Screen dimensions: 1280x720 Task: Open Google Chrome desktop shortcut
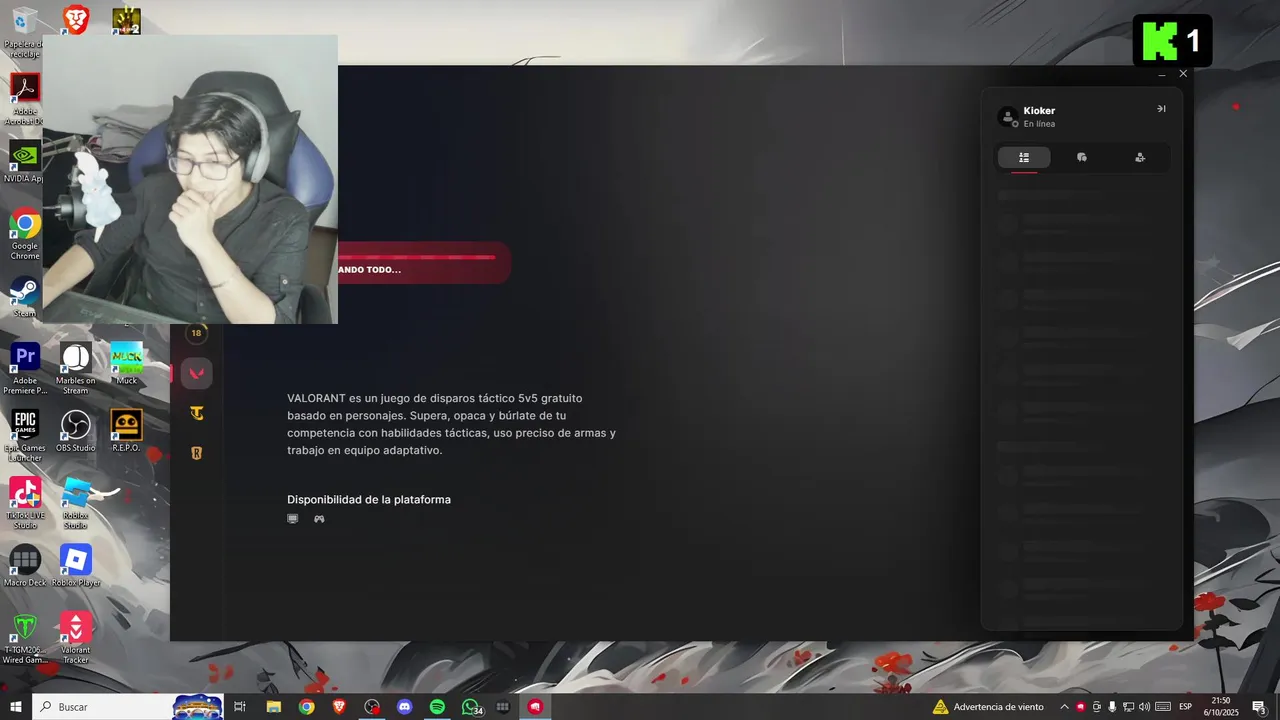pyautogui.click(x=25, y=234)
